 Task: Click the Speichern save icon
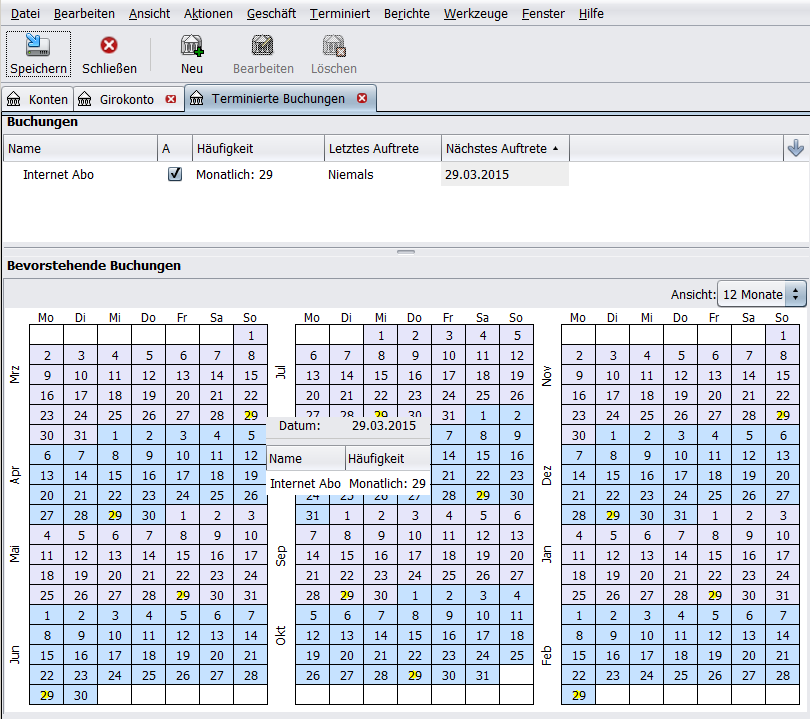(38, 46)
